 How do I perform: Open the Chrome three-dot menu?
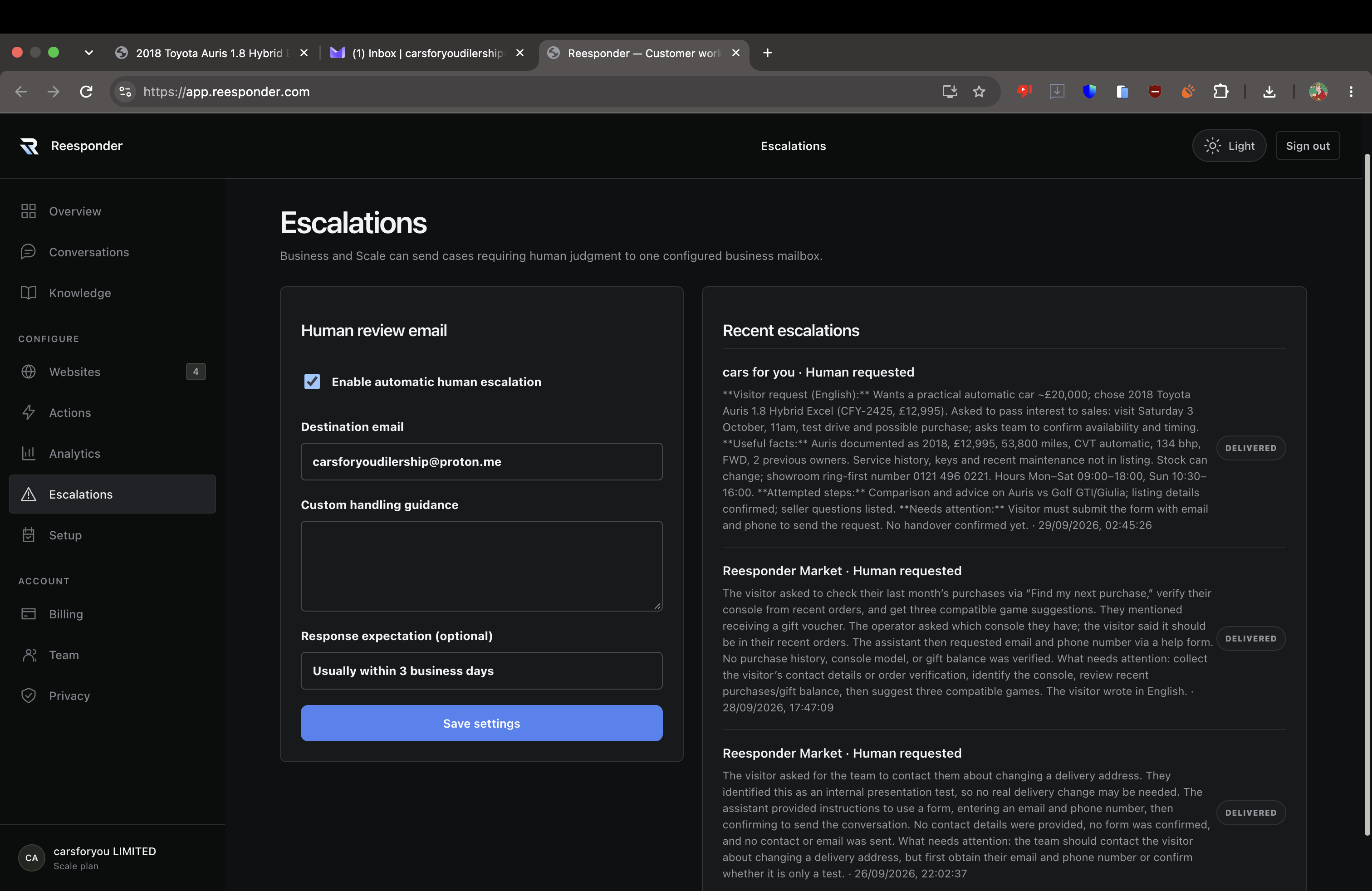[x=1351, y=92]
